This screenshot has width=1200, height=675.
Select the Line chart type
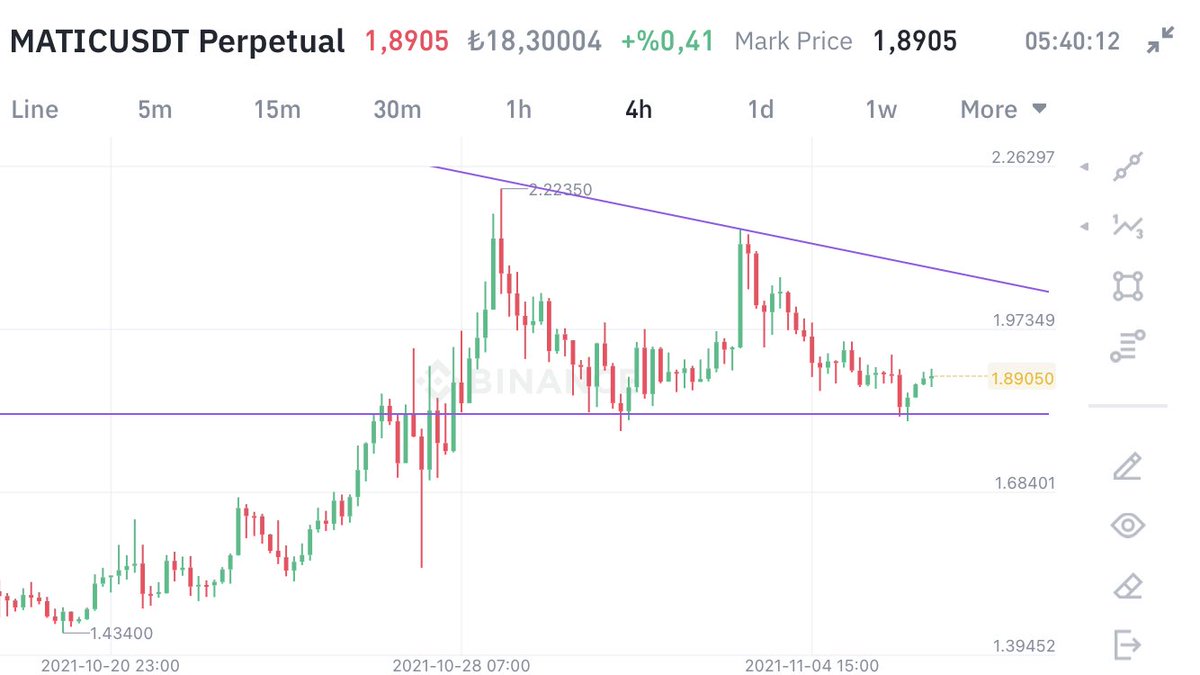pos(35,109)
